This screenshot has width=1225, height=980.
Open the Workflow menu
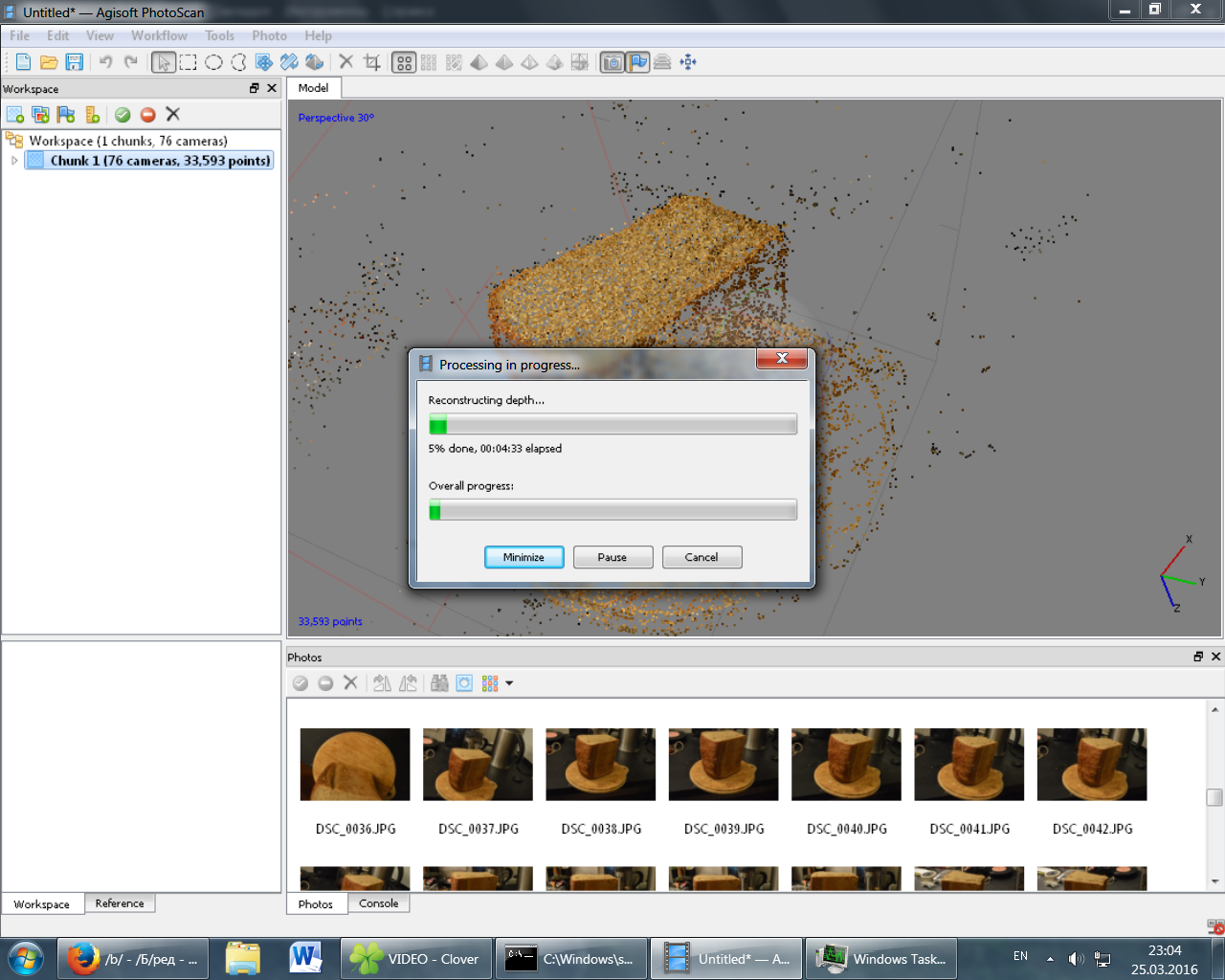(x=159, y=35)
